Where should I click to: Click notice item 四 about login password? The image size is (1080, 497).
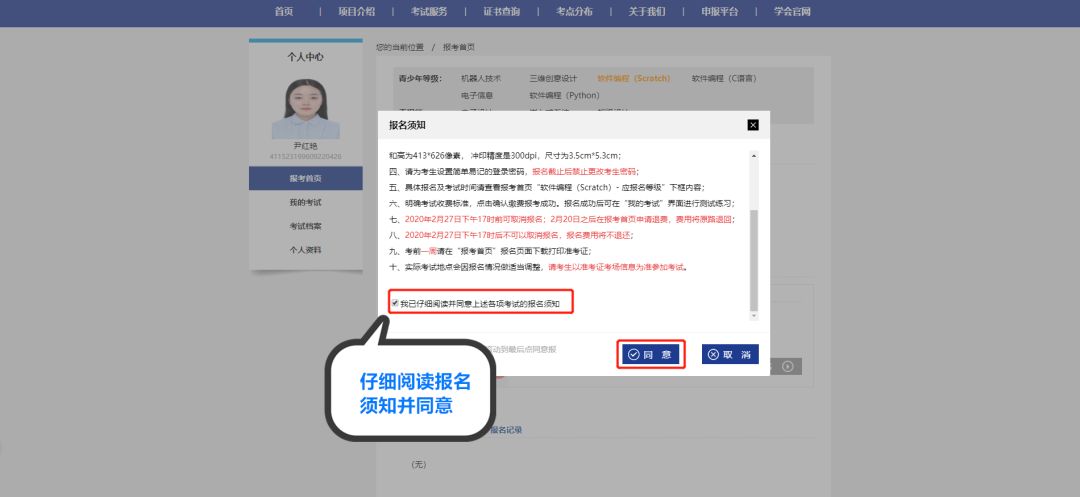tap(514, 171)
